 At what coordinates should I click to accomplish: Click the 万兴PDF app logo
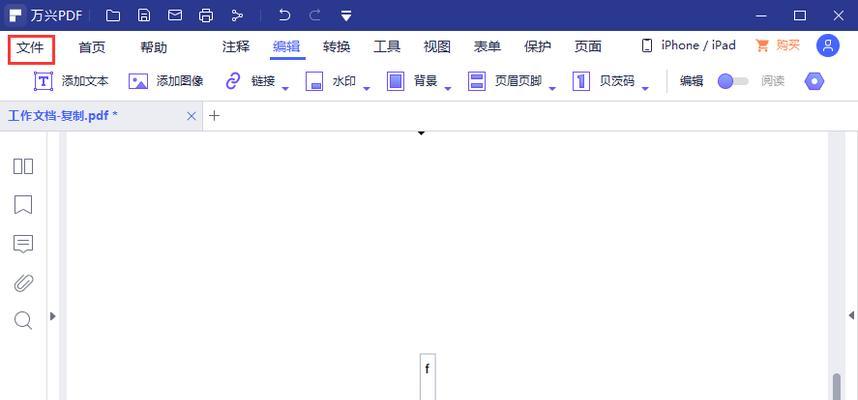click(16, 15)
